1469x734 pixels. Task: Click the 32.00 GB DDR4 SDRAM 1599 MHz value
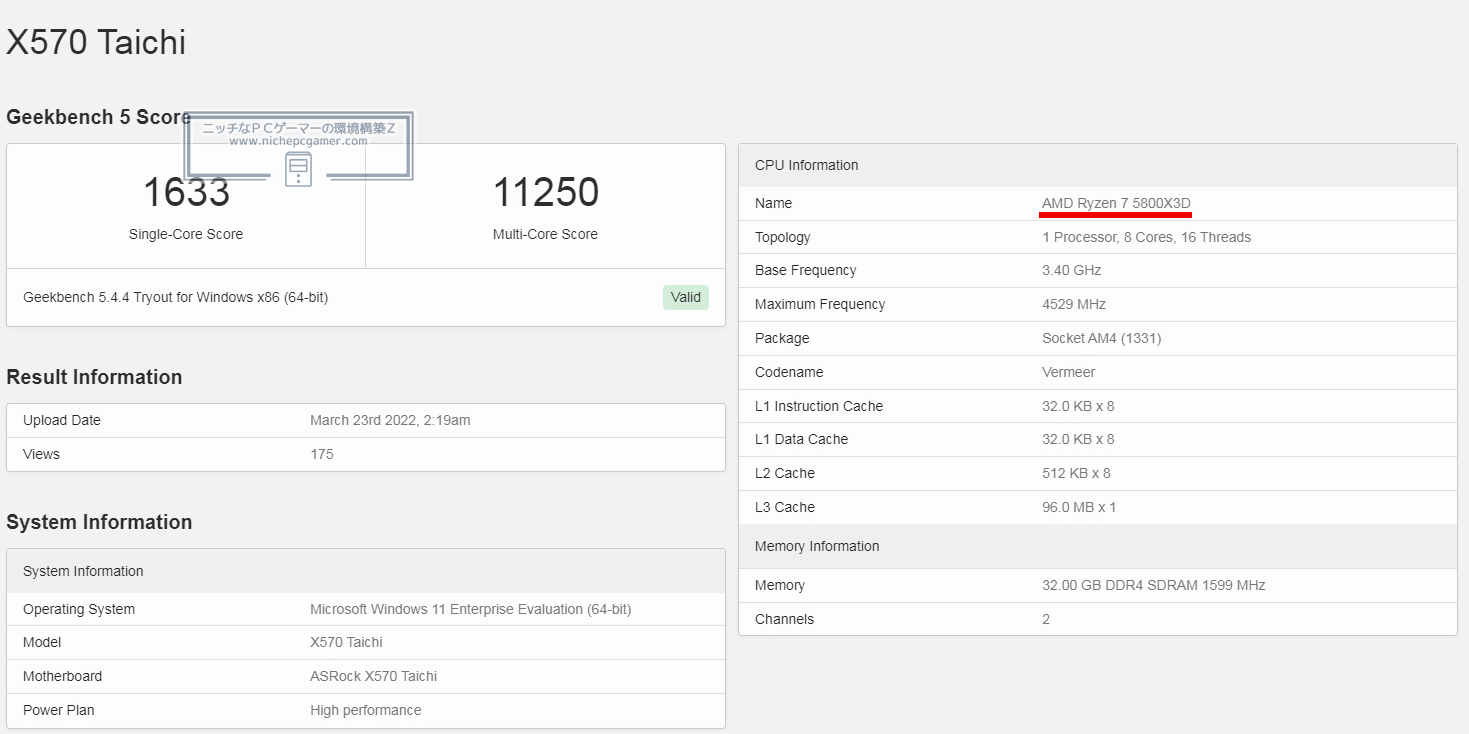pos(1154,585)
